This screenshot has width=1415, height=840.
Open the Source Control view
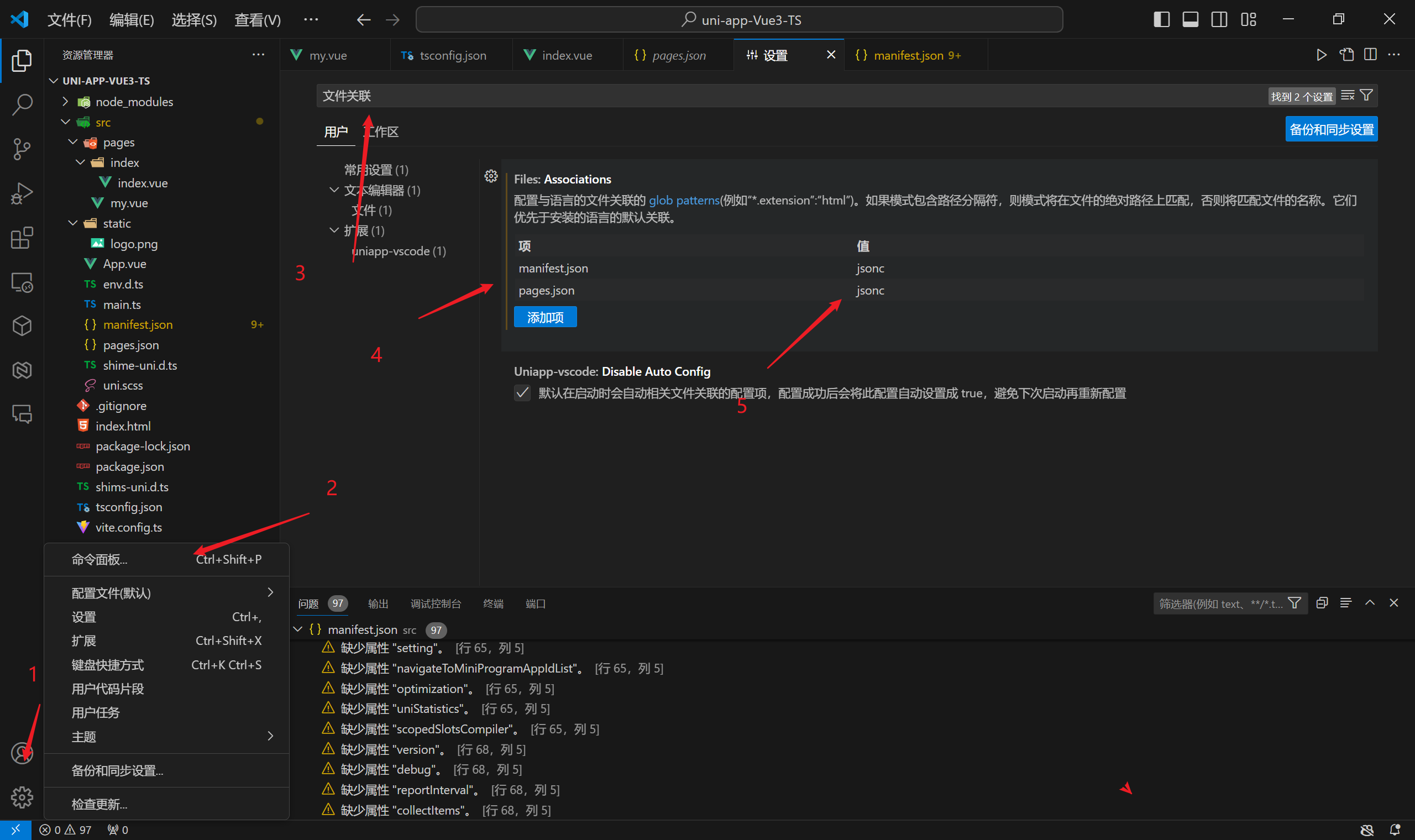[22, 148]
